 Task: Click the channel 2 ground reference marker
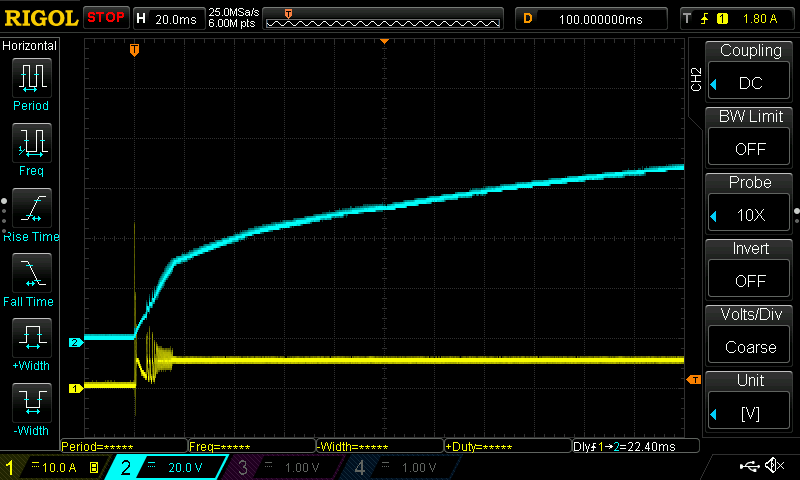(x=76, y=342)
